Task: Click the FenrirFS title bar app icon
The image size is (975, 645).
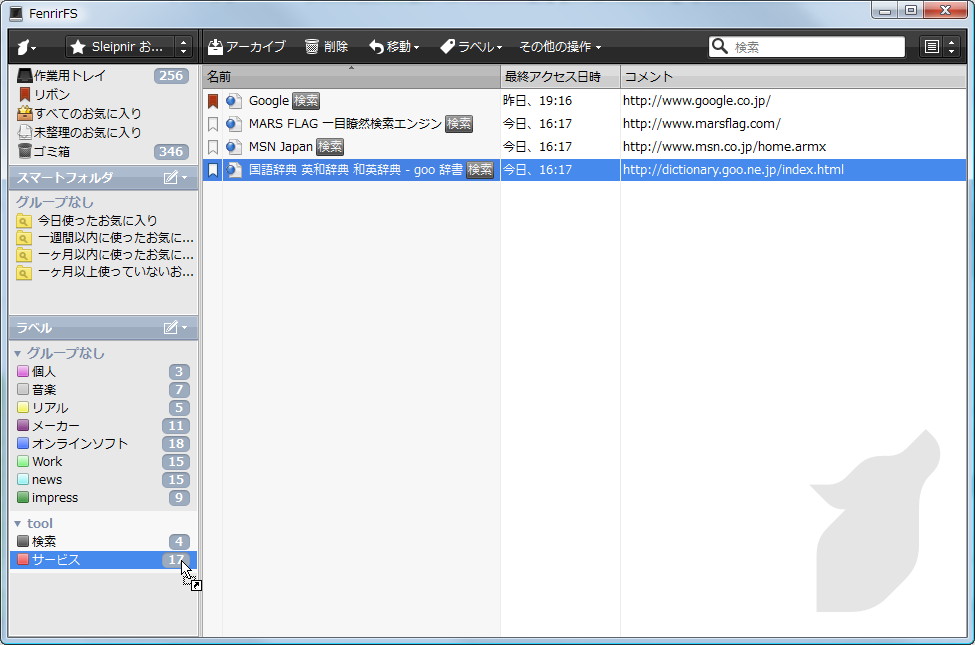Action: click(x=16, y=13)
